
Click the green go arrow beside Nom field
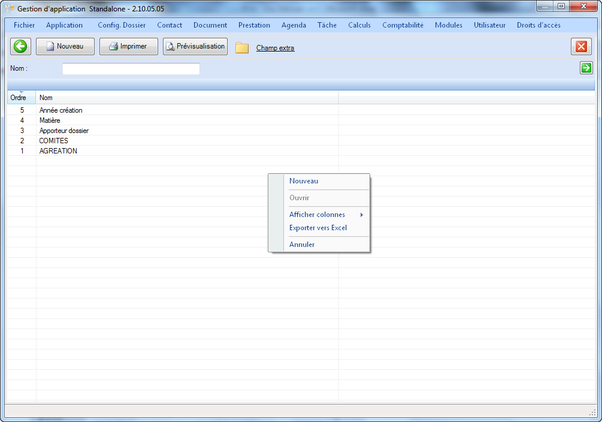pos(586,68)
